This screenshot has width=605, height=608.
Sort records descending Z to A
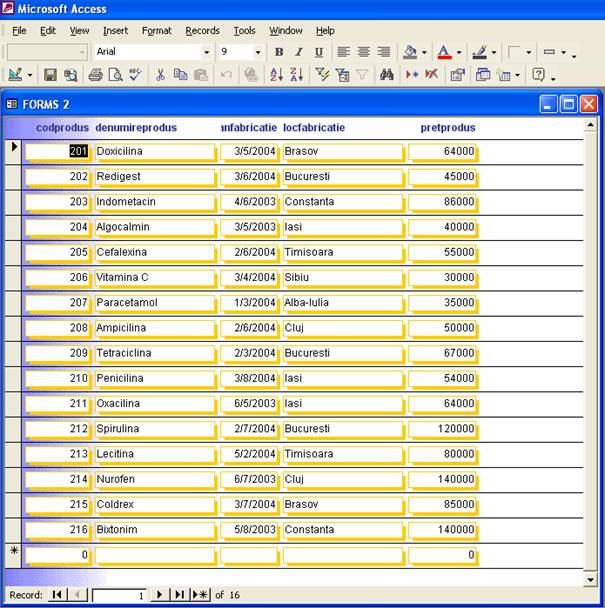pos(297,75)
